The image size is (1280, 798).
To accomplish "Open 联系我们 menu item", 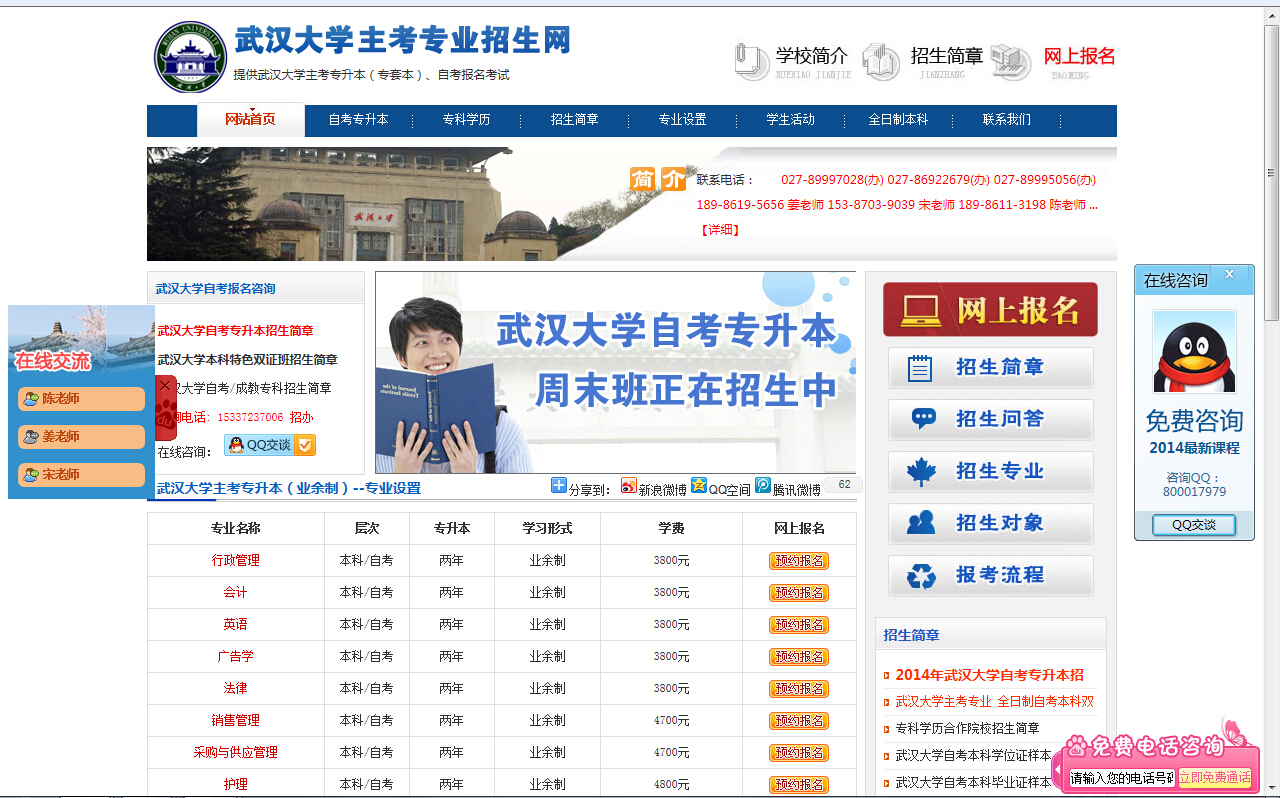I will 1006,120.
